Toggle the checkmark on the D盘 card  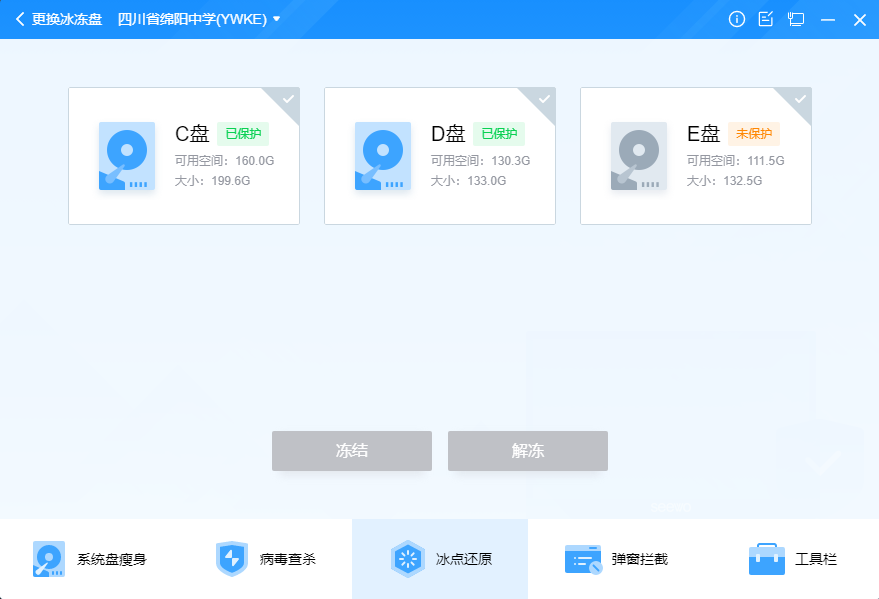(542, 100)
